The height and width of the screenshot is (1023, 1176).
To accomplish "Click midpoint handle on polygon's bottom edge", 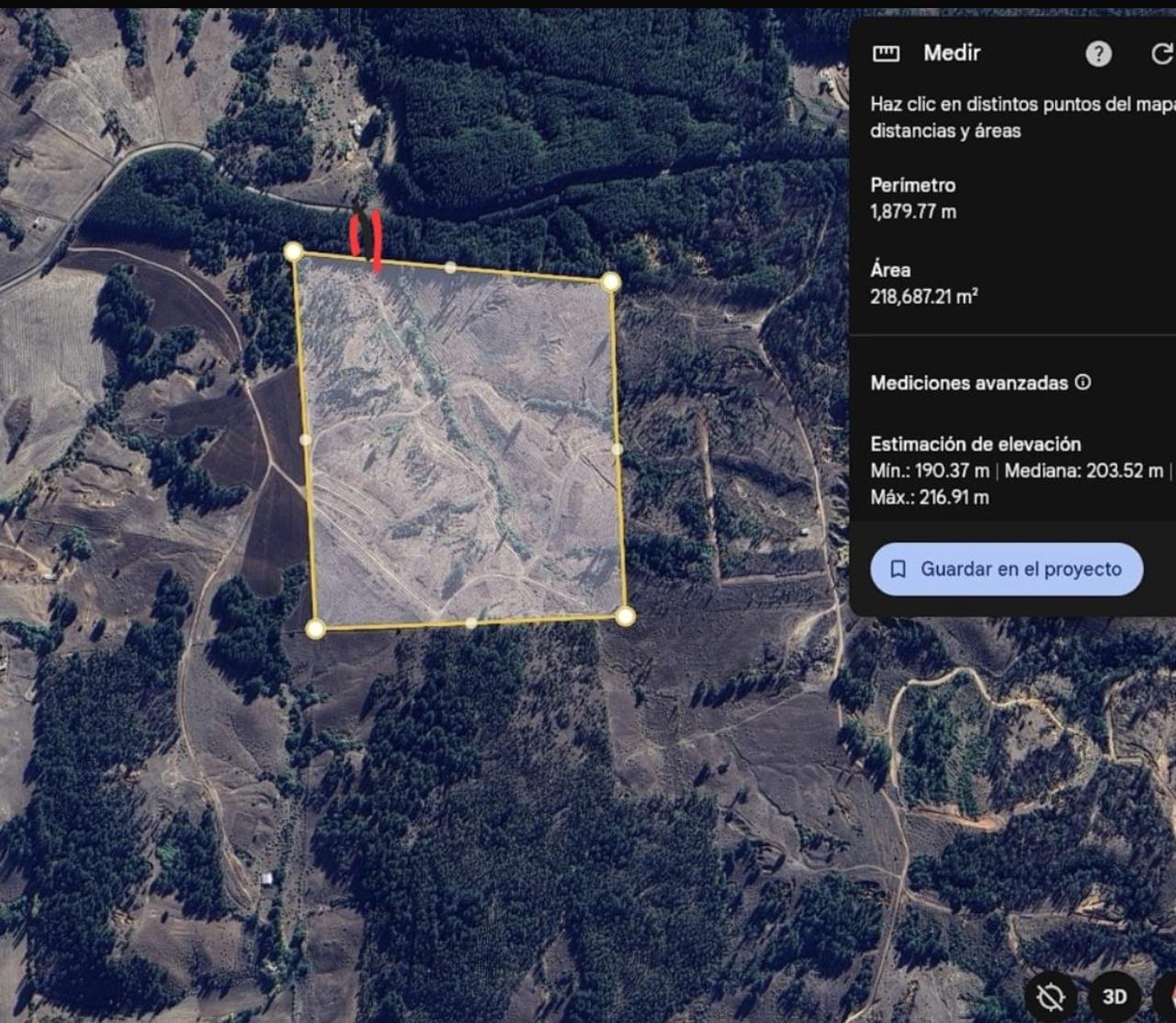I will (x=470, y=623).
